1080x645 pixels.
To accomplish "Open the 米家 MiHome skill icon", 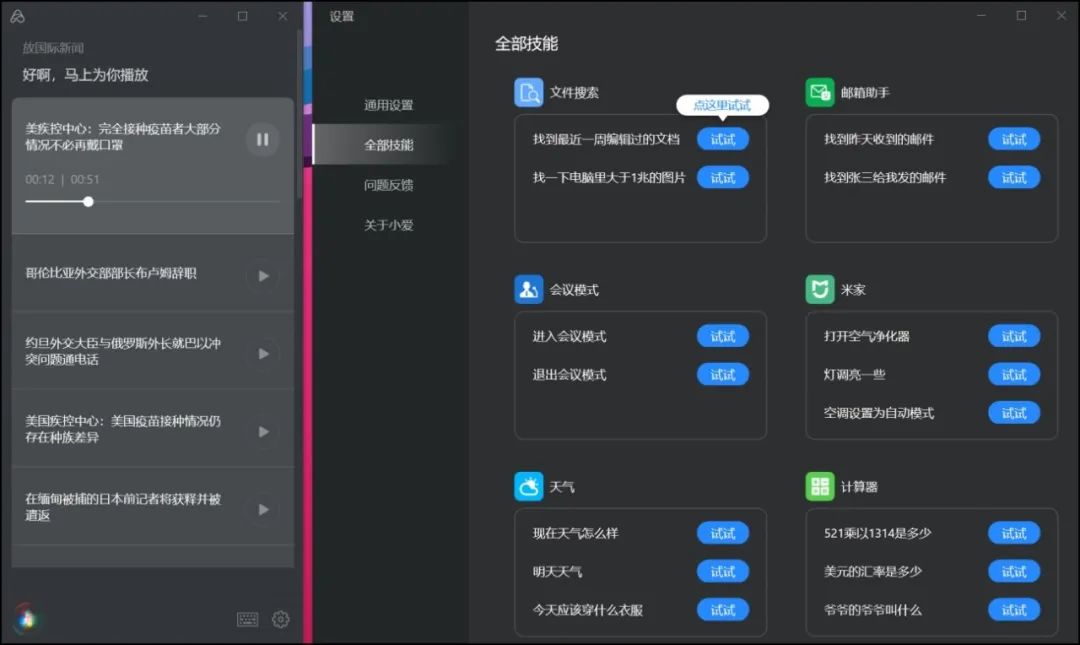I will pos(820,289).
